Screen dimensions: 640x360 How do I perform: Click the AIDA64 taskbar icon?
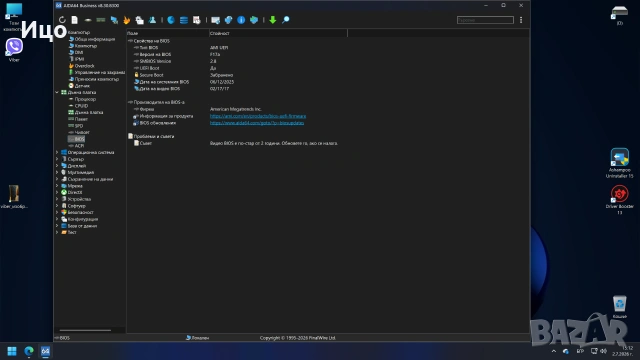coord(45,351)
